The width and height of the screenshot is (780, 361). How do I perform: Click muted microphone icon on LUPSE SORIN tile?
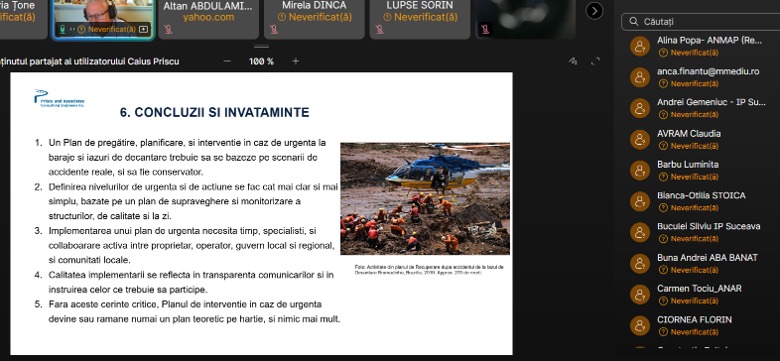pos(380,30)
